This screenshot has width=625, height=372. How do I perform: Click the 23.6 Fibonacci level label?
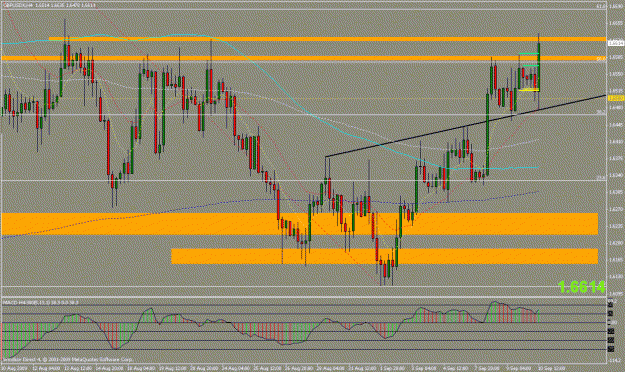(x=601, y=178)
